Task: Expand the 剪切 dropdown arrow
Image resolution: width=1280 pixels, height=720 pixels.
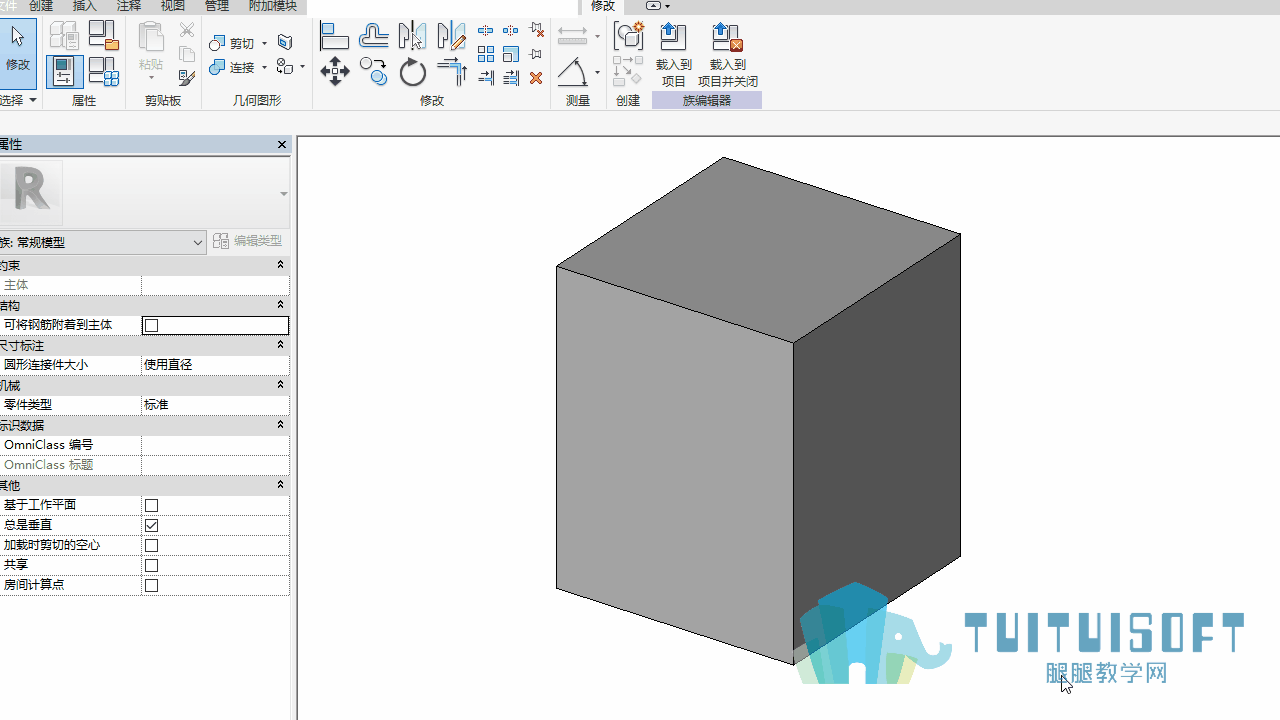Action: tap(264, 44)
